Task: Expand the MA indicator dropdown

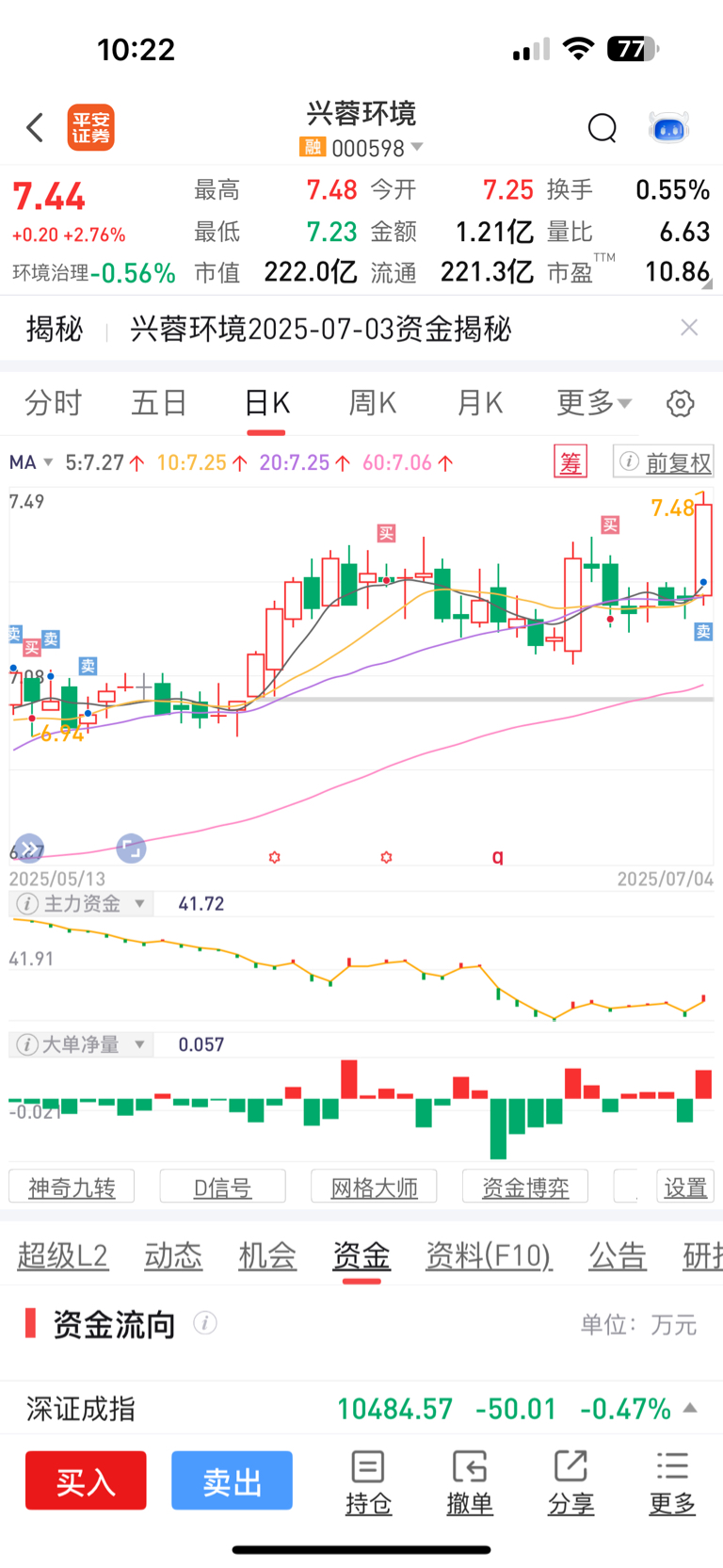Action: click(48, 462)
